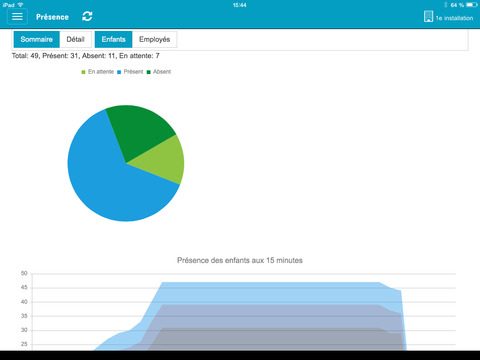The image size is (480, 360).
Task: Open the 1e installation link
Action: [454, 18]
